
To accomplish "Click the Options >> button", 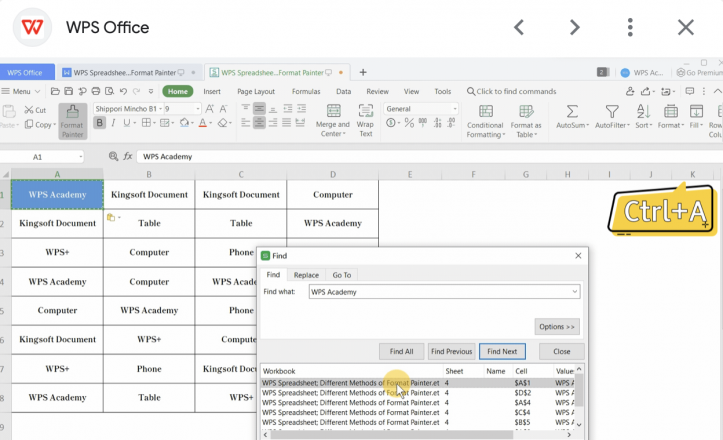I will pyautogui.click(x=557, y=327).
